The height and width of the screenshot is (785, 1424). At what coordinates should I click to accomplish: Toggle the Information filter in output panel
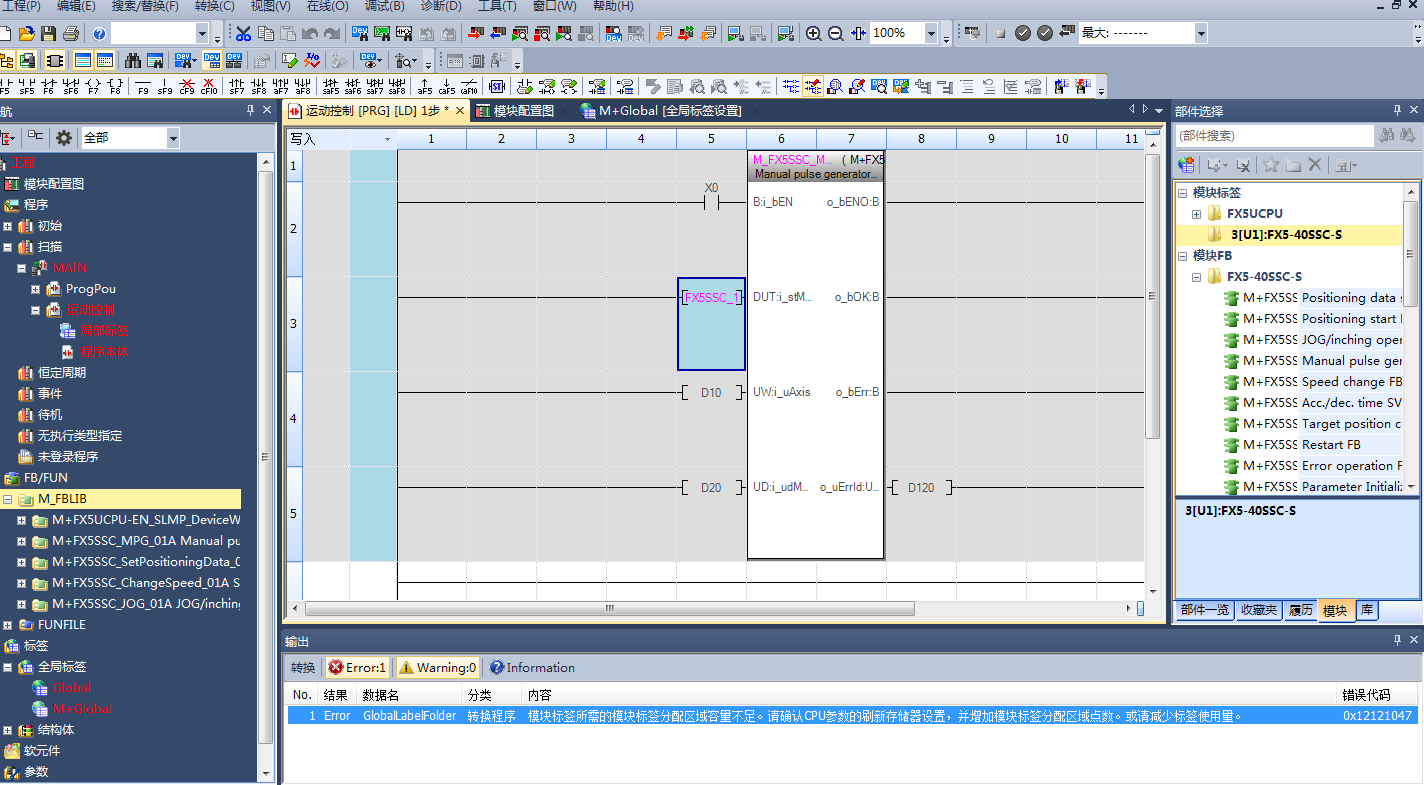pyautogui.click(x=531, y=668)
